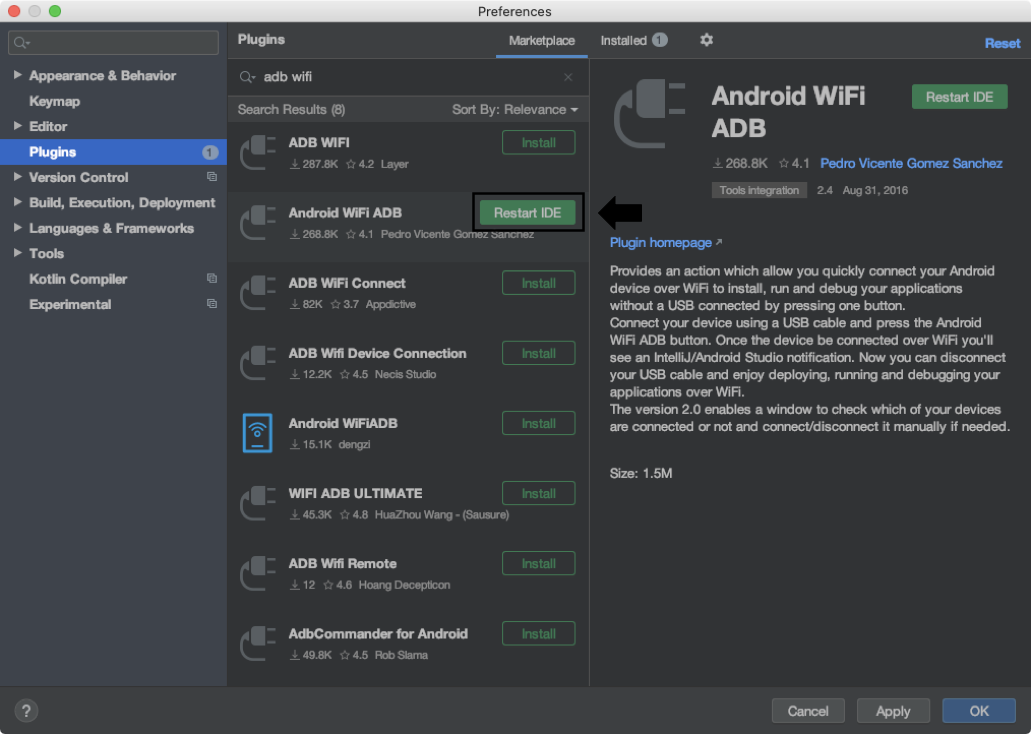Install the ADB WiFi Connect plugin

pyautogui.click(x=539, y=283)
